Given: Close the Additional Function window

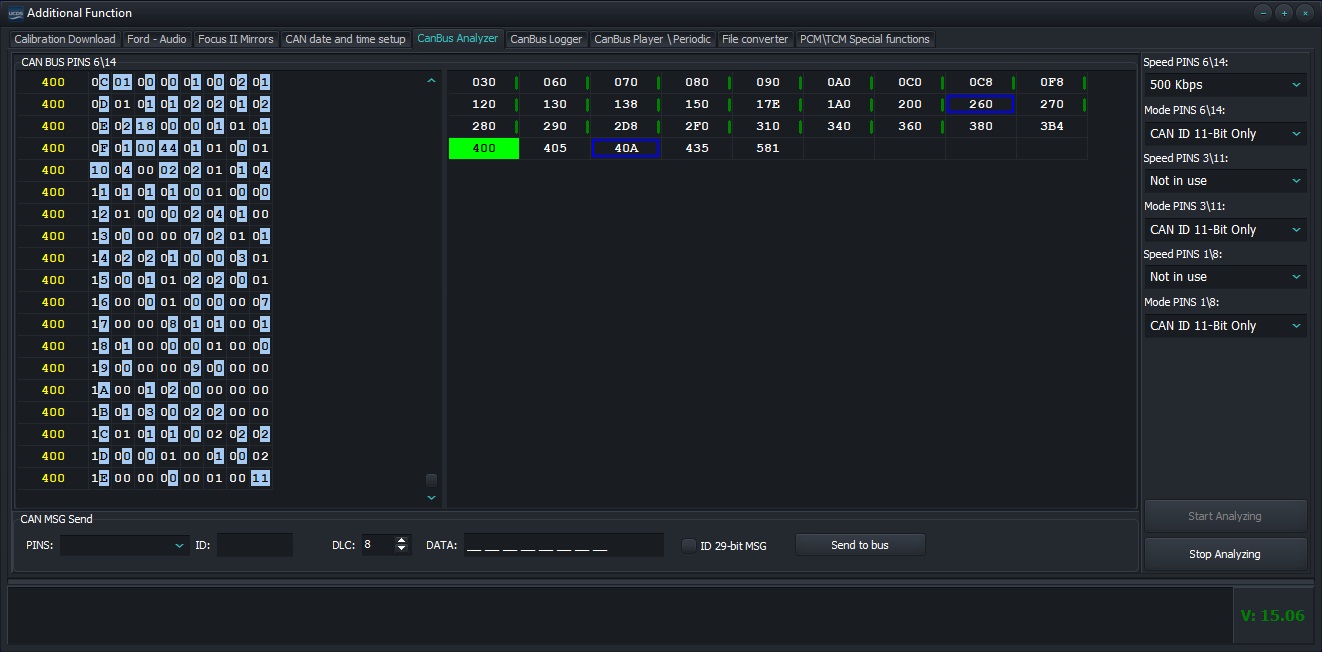Looking at the screenshot, I should [x=1305, y=13].
